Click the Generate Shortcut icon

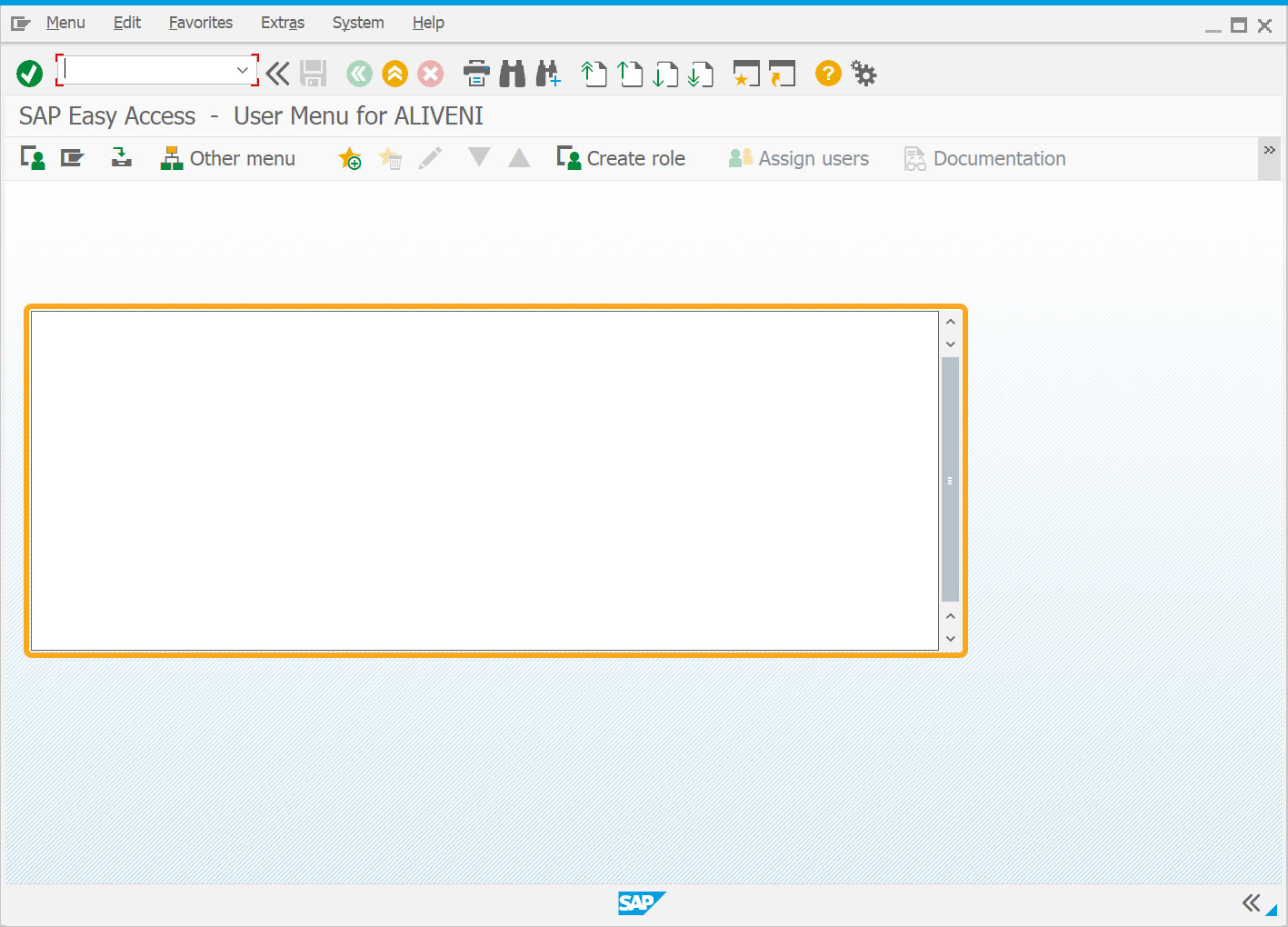tap(782, 74)
